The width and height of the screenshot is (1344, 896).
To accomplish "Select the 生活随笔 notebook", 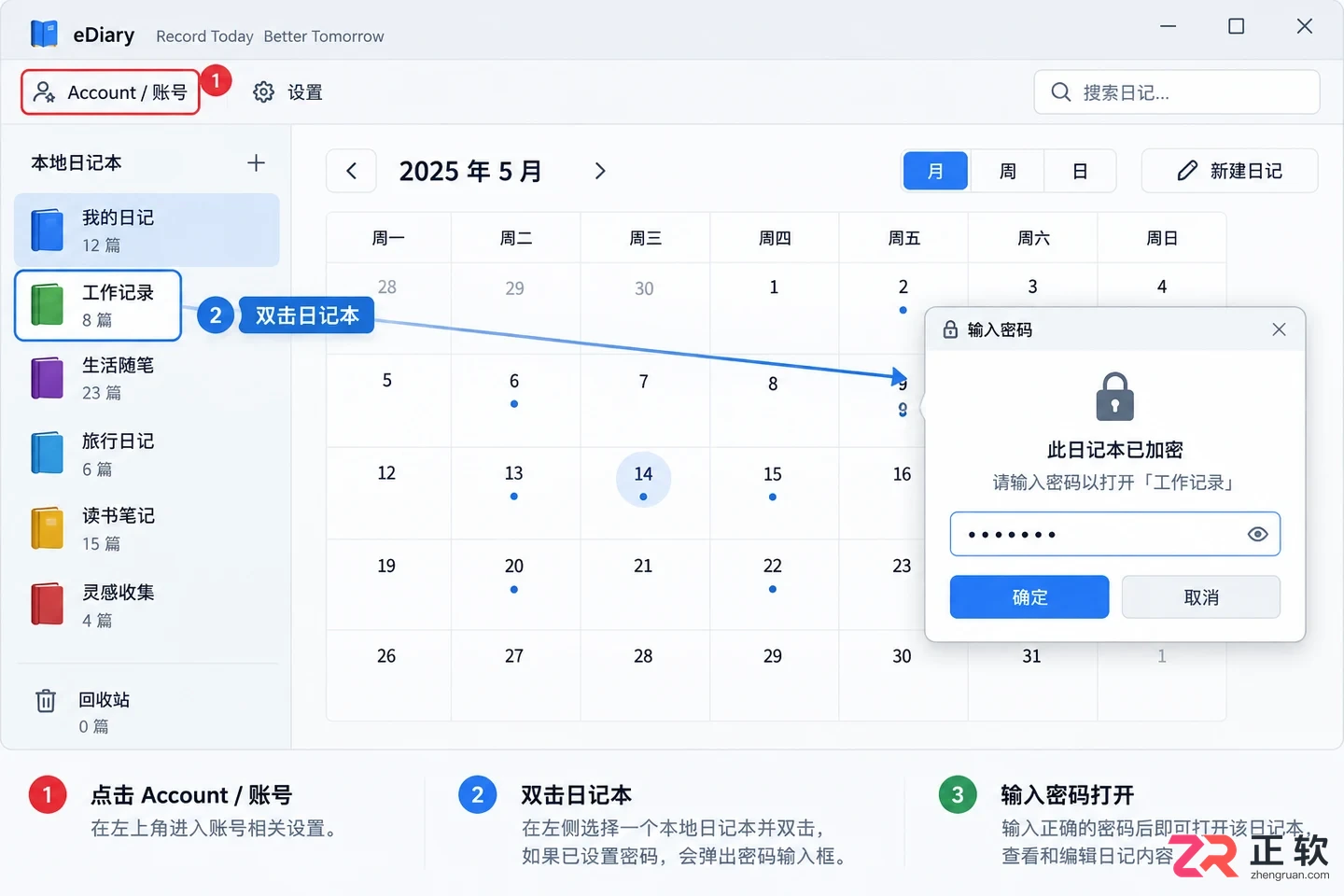I will 147,378.
